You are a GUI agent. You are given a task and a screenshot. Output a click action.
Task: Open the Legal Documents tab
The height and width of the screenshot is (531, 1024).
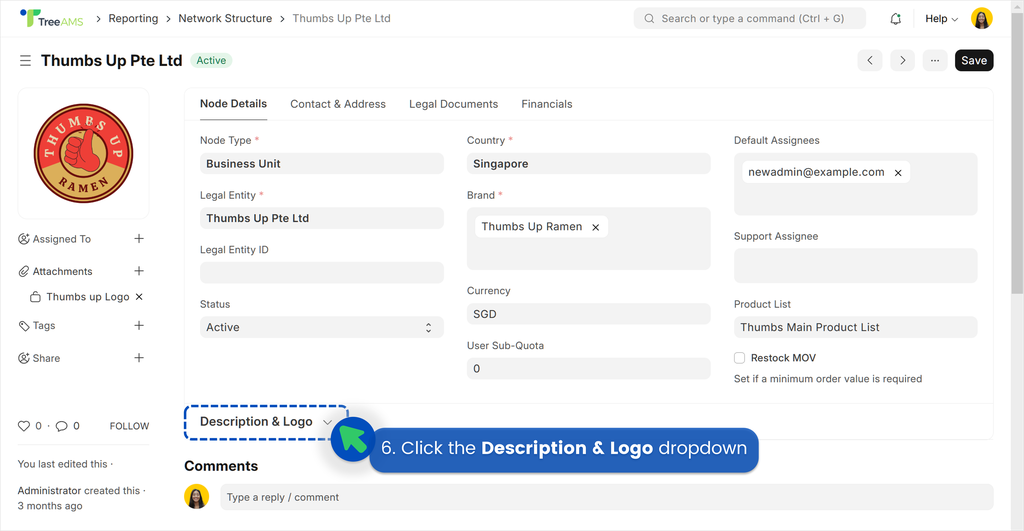tap(453, 104)
